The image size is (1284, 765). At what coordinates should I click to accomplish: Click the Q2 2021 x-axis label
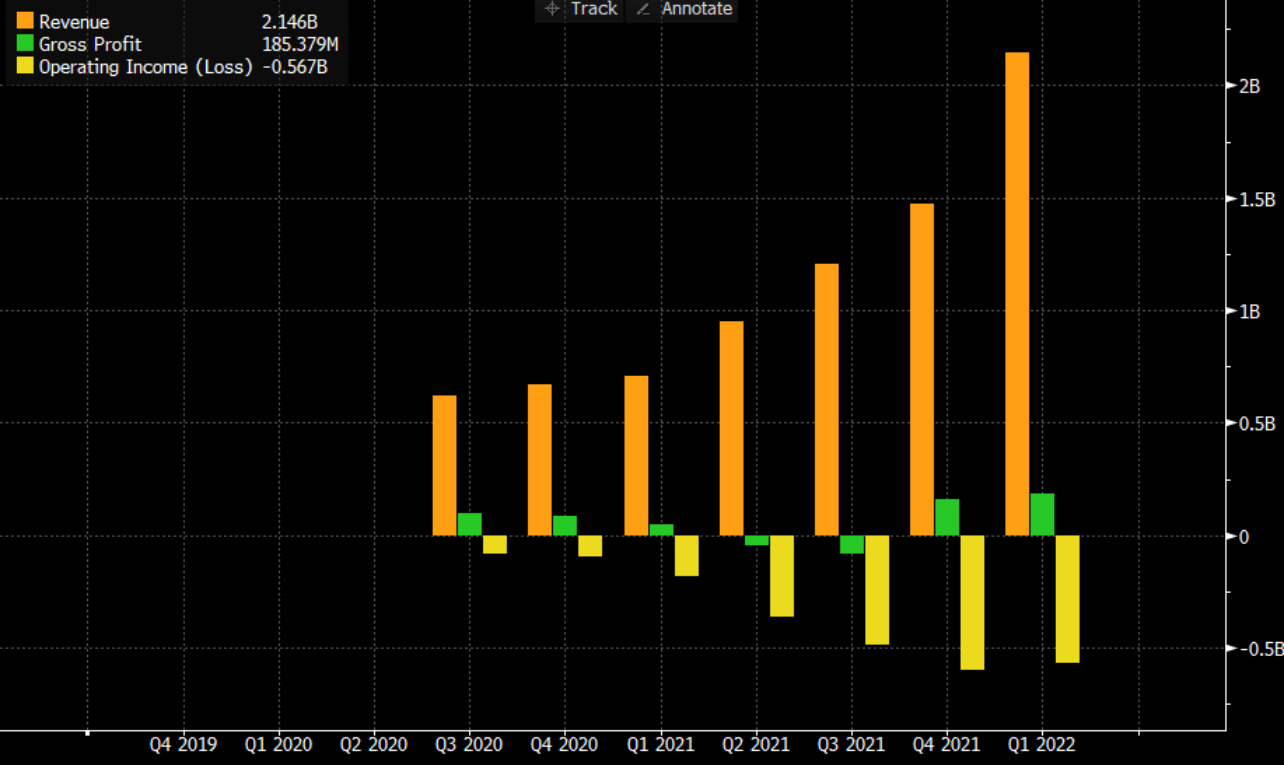(x=755, y=745)
